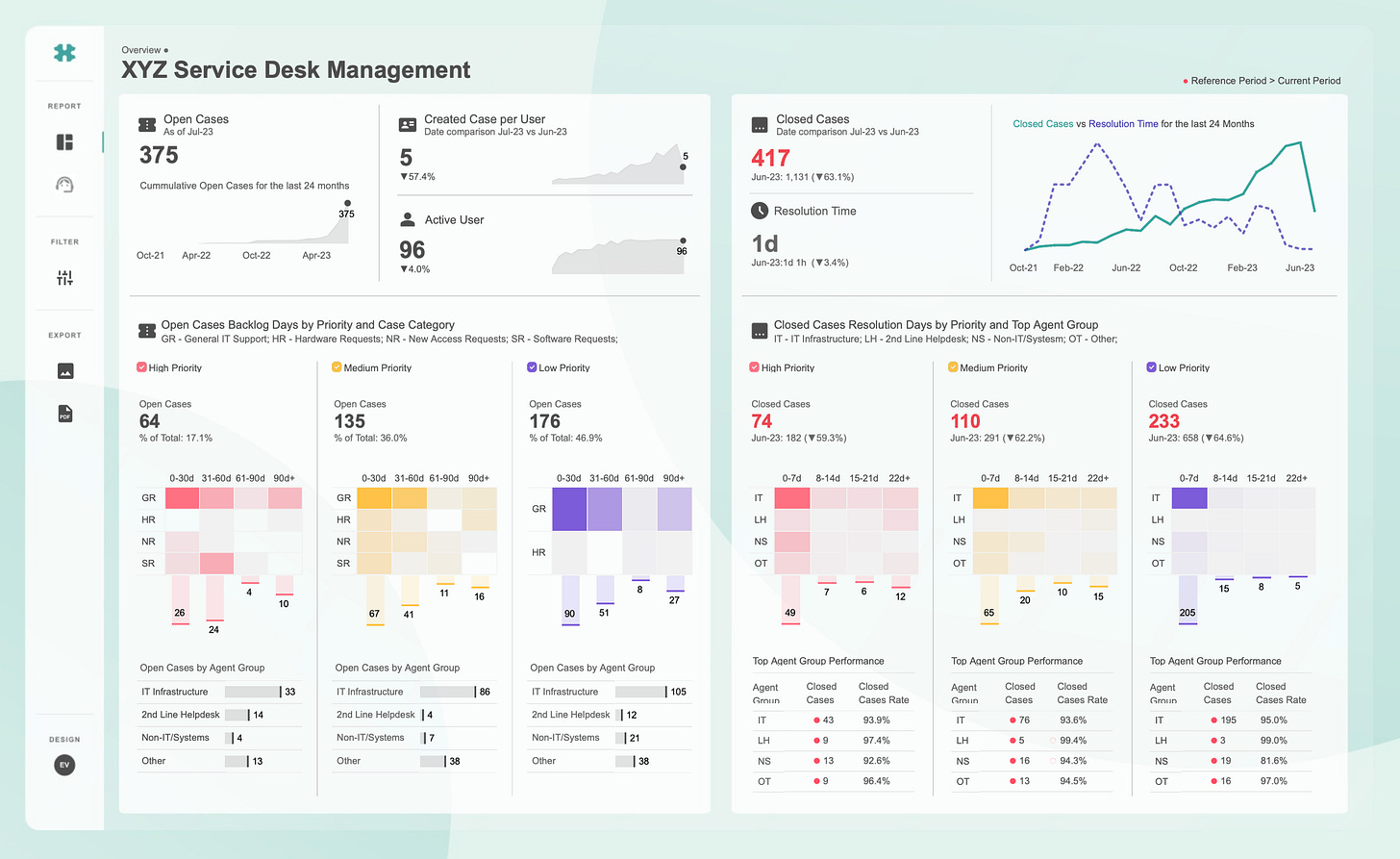The height and width of the screenshot is (859, 1400).
Task: Click the '% of Total: 46.9%' text
Action: click(x=565, y=438)
